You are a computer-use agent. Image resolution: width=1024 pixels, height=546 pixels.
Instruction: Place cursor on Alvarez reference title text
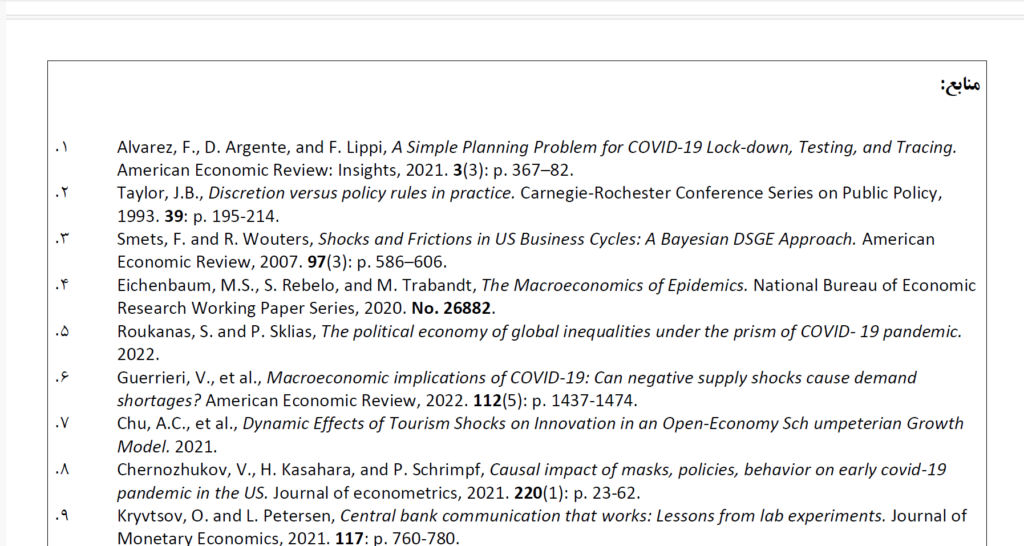click(673, 147)
